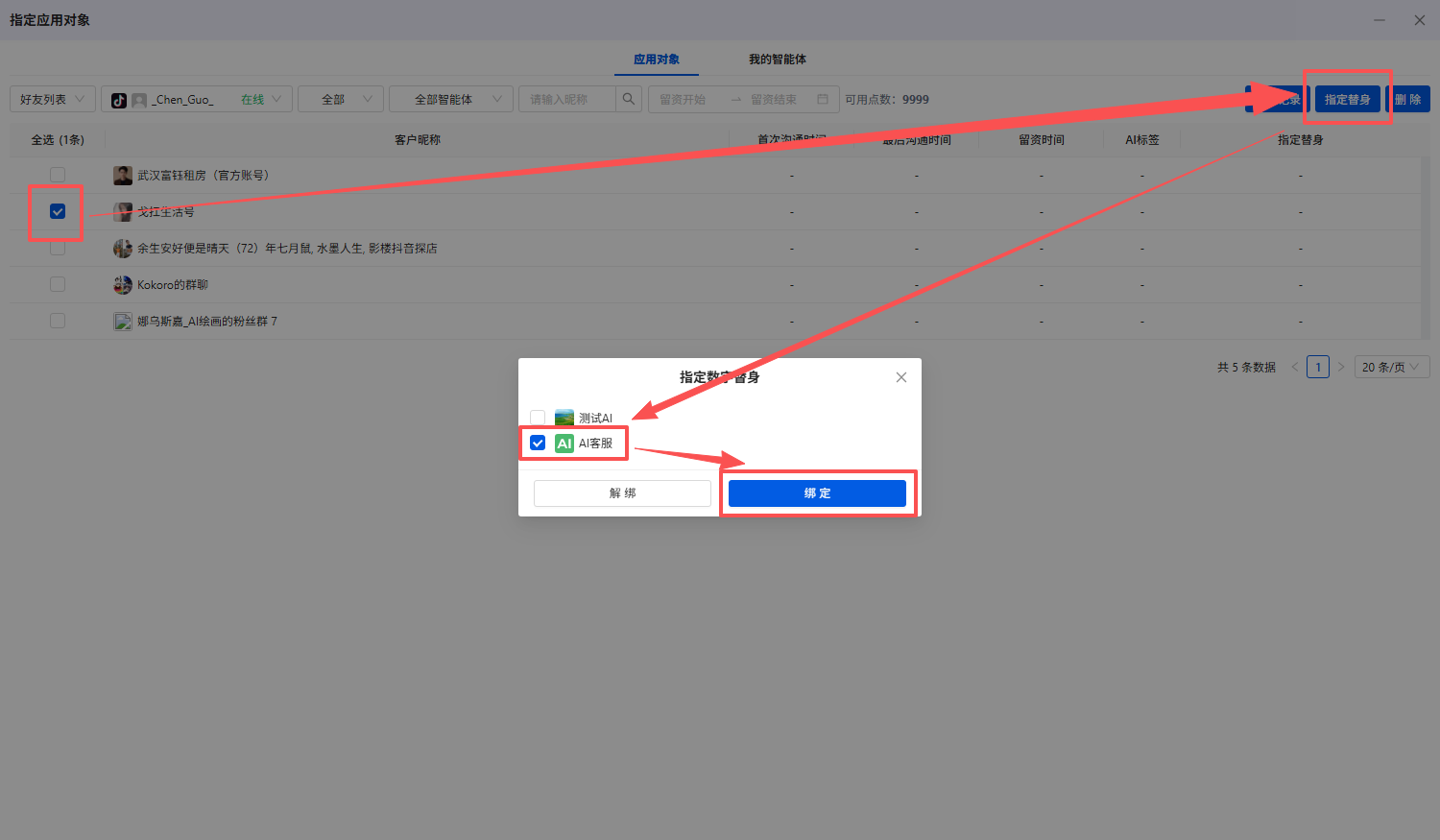Click the search magnifier icon
The height and width of the screenshot is (840, 1440).
[628, 99]
